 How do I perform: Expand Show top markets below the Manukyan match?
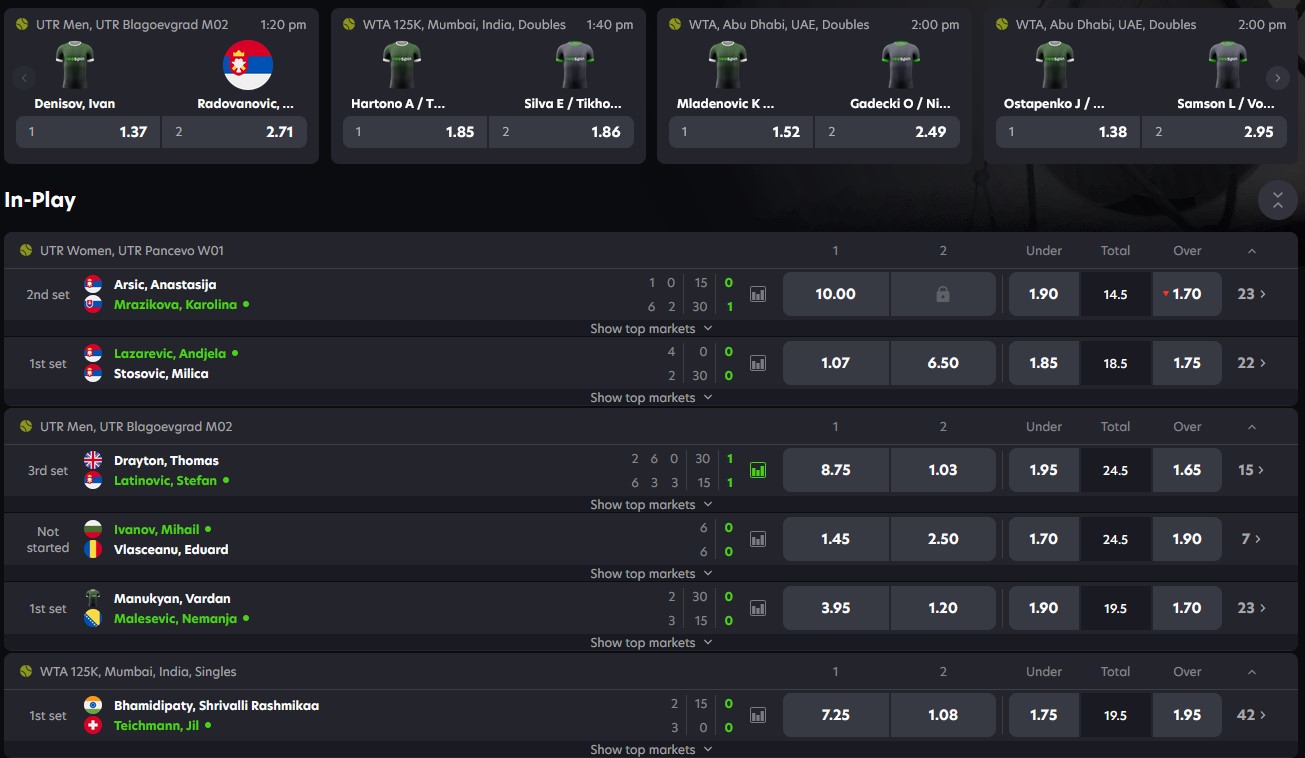point(651,641)
